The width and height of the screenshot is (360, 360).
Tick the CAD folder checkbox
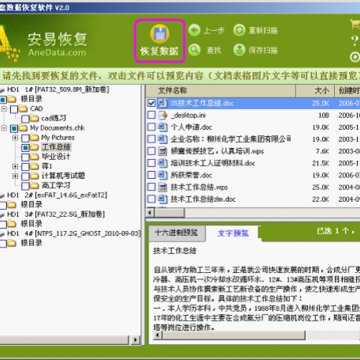click(x=14, y=109)
